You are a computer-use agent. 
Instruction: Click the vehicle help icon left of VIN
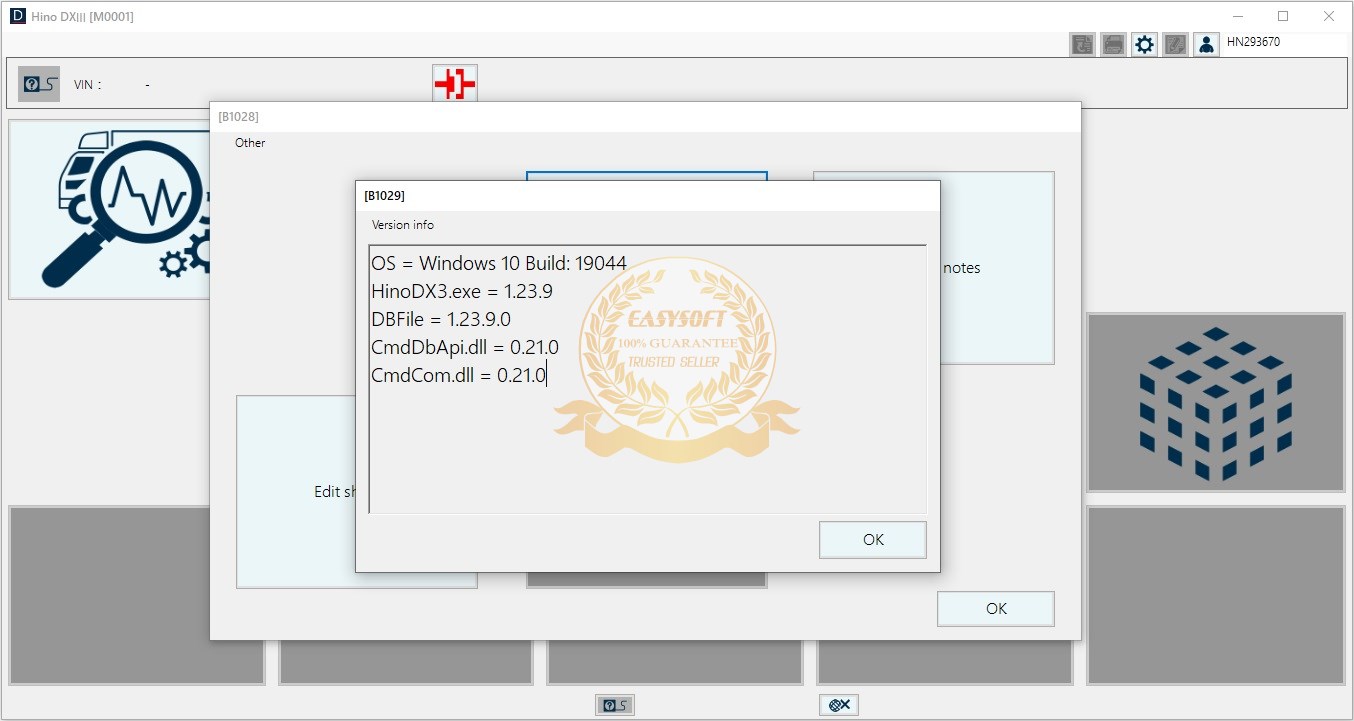(x=39, y=84)
